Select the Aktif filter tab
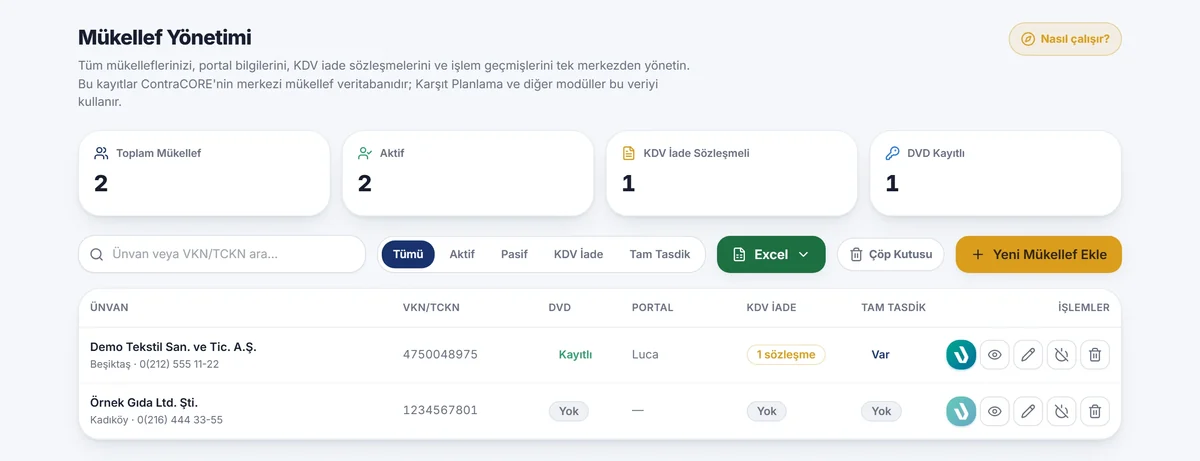Viewport: 1200px width, 461px height. 462,254
